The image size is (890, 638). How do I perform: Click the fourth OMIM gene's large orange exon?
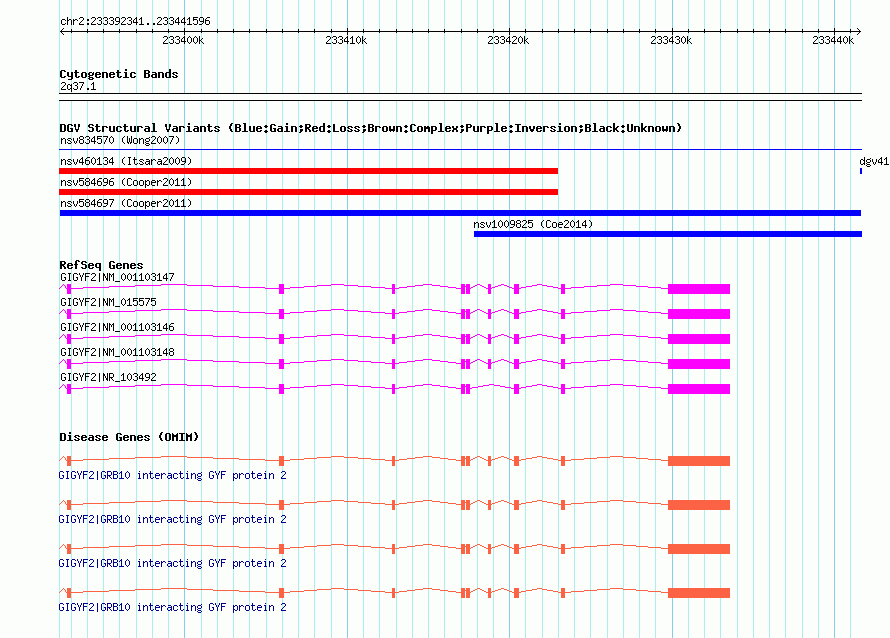(x=699, y=593)
